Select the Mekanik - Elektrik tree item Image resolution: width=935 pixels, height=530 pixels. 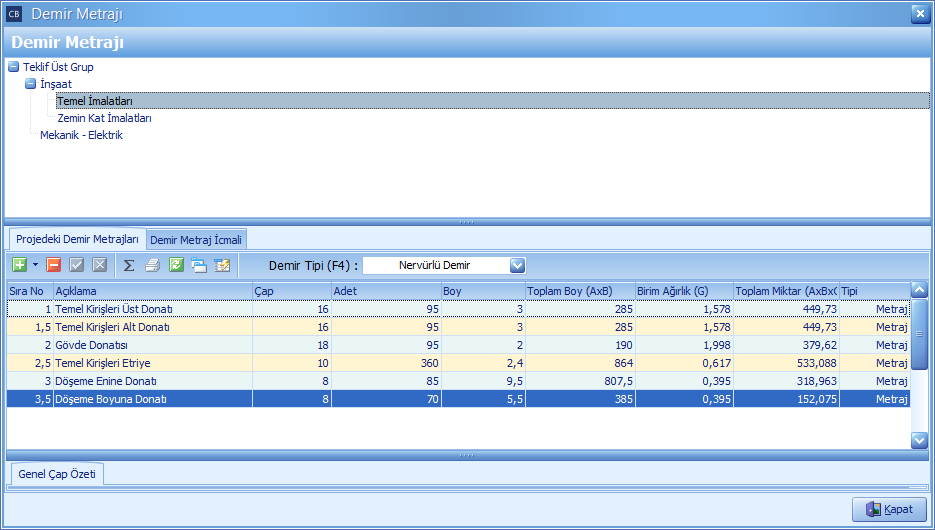pyautogui.click(x=81, y=135)
